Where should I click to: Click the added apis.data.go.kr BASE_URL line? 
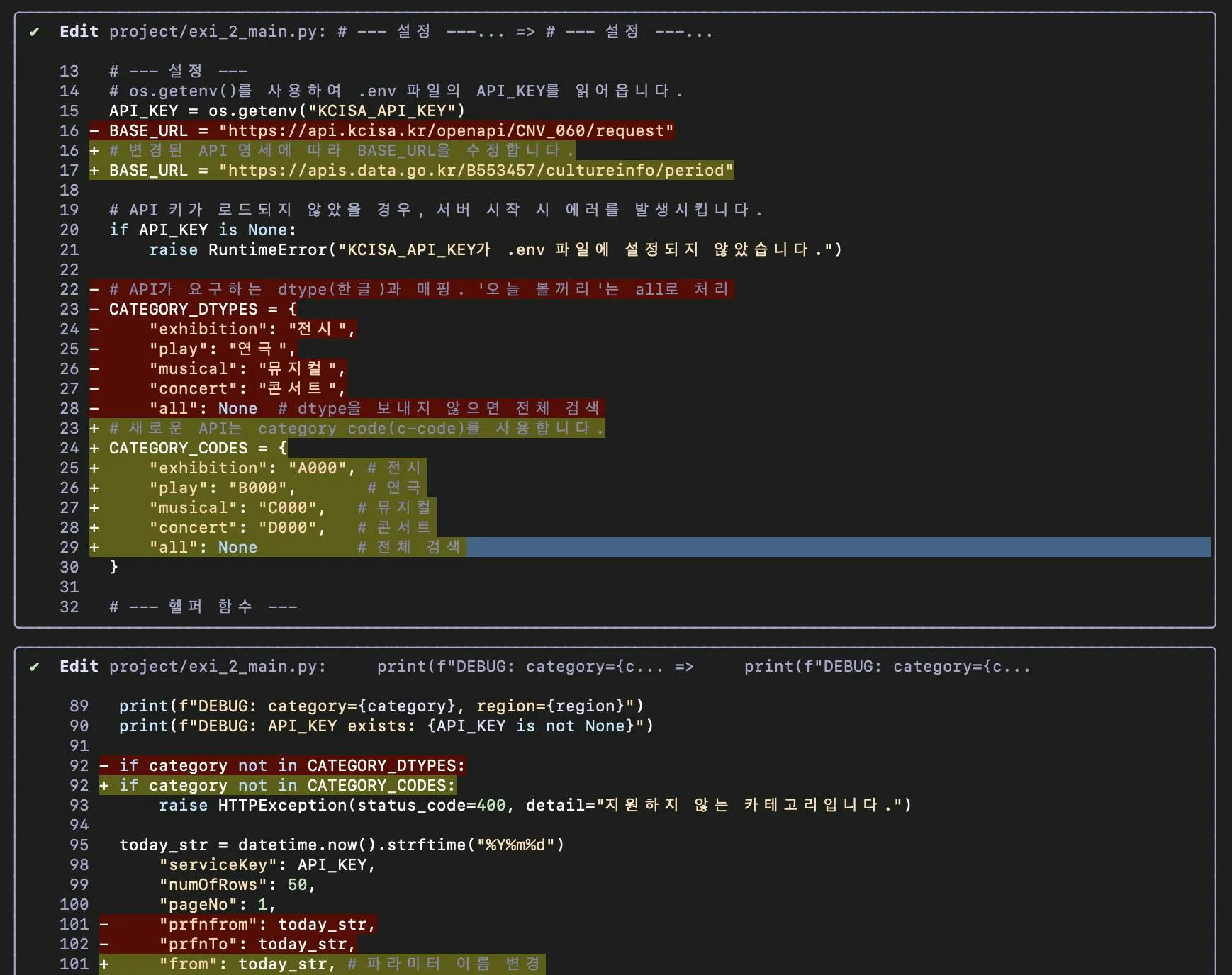pyautogui.click(x=412, y=171)
